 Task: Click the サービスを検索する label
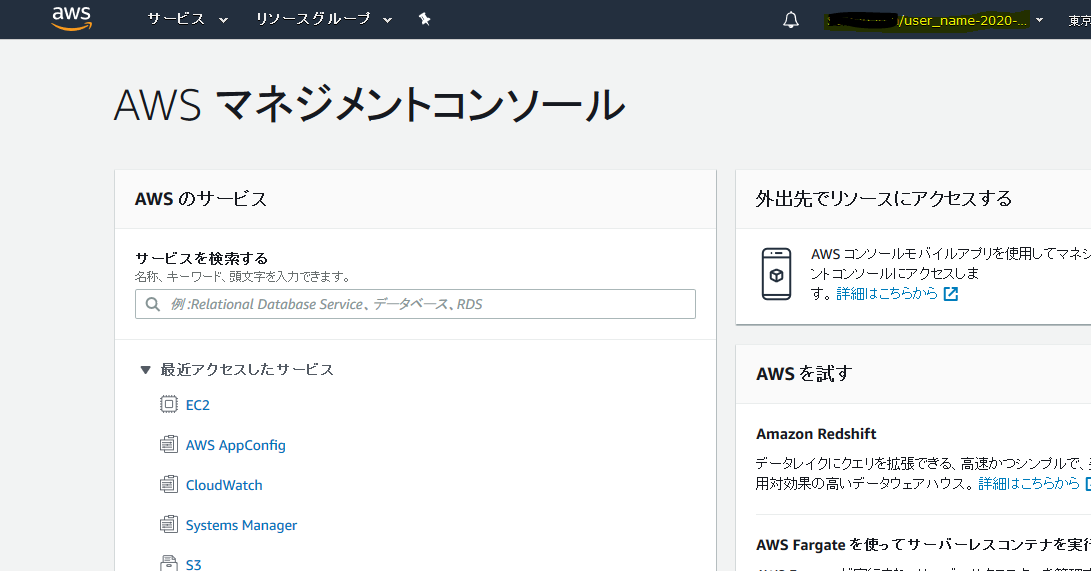click(x=202, y=259)
